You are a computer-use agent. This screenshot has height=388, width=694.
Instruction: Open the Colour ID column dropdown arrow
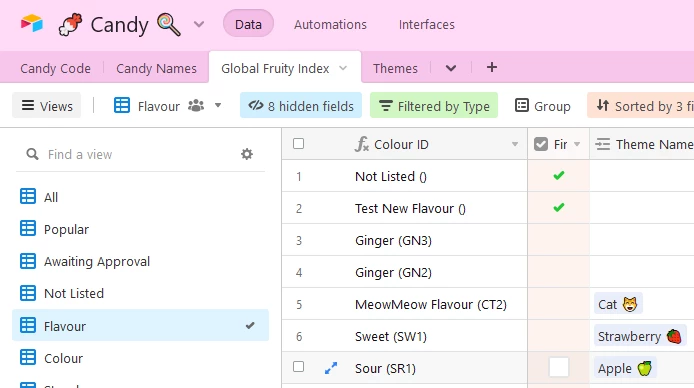tap(515, 144)
